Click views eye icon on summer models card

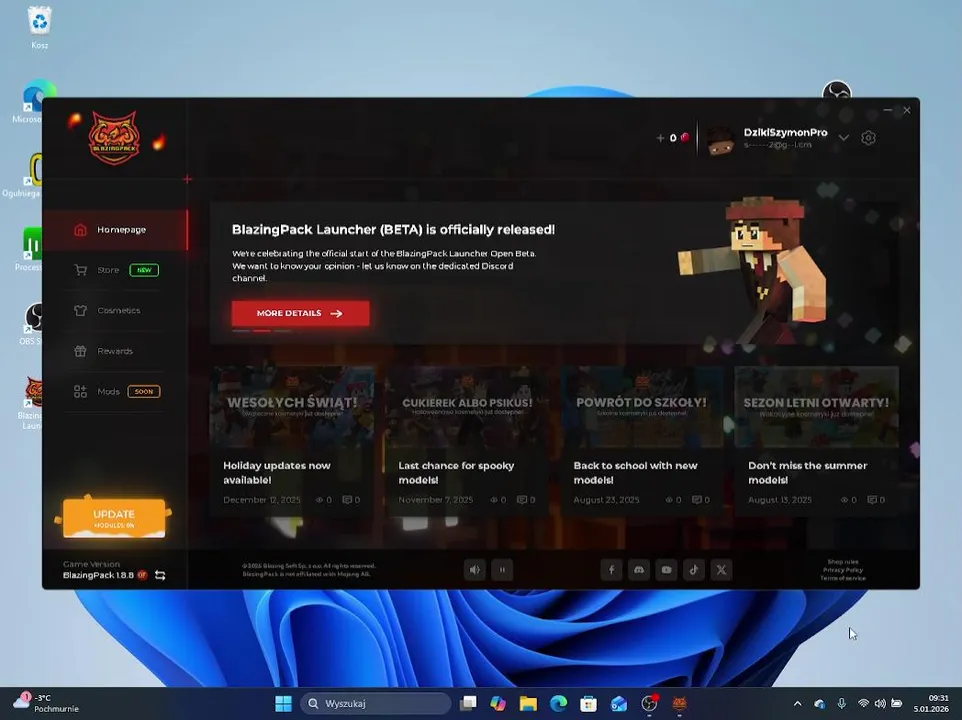[844, 500]
